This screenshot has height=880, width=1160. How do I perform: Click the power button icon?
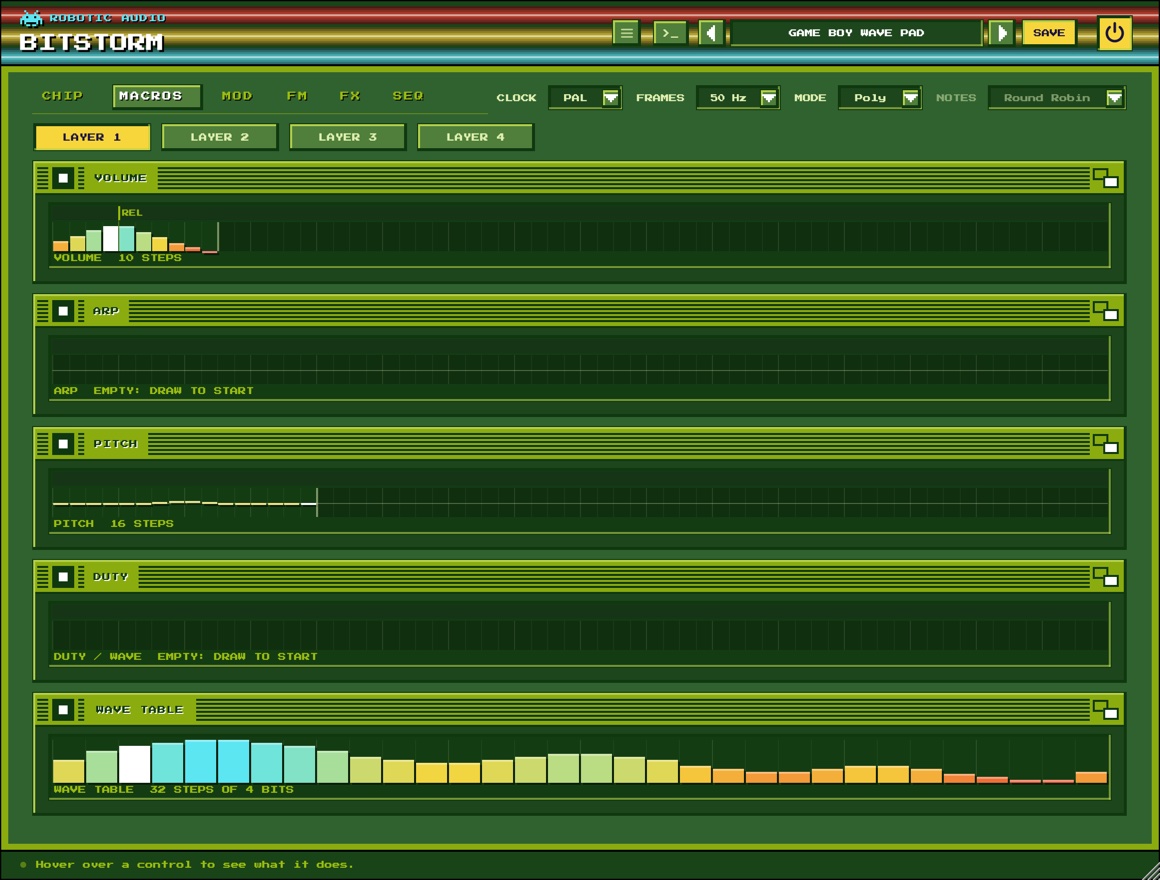[1114, 33]
